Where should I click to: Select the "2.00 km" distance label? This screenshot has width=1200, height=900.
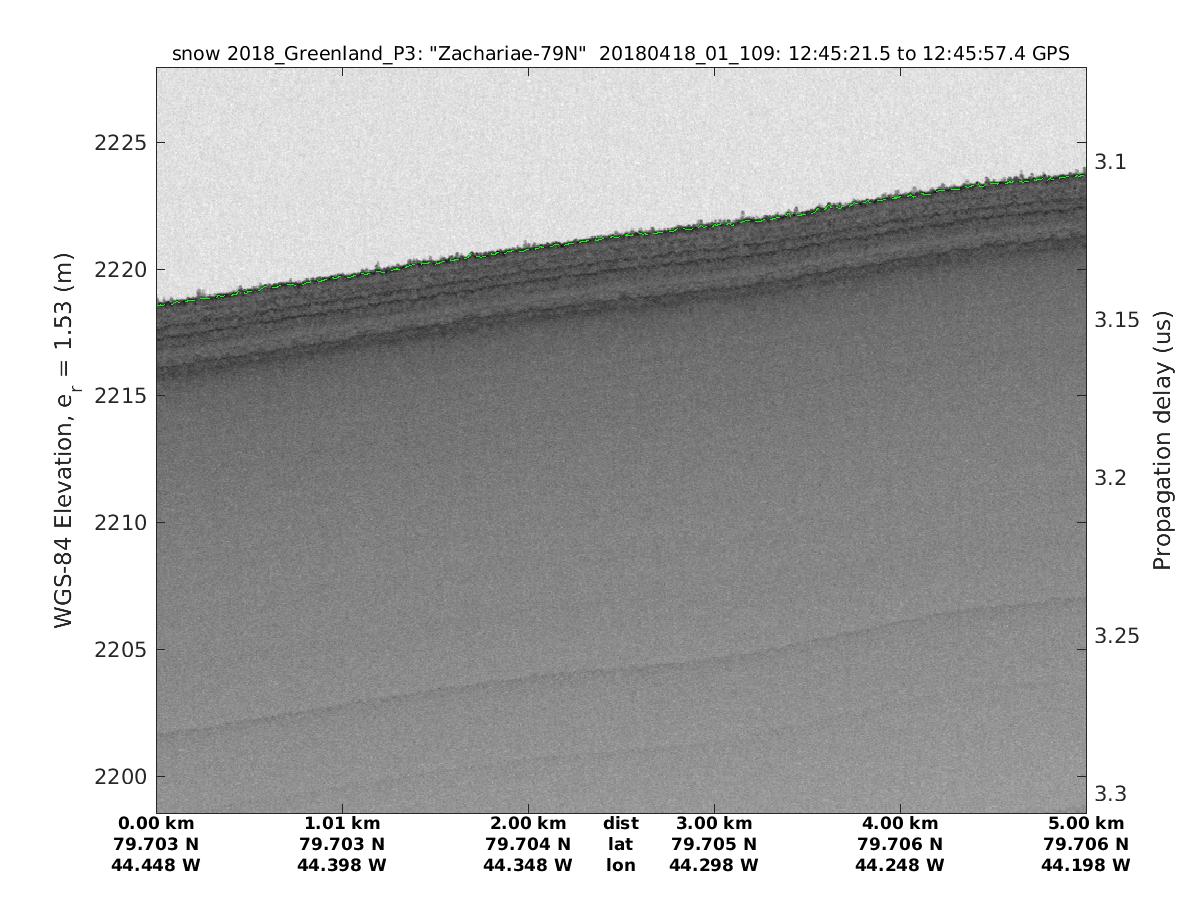click(x=528, y=824)
